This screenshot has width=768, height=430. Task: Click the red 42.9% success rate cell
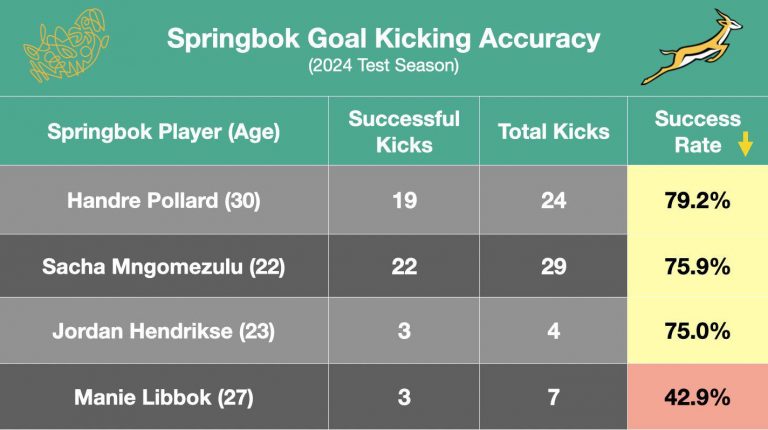pyautogui.click(x=697, y=397)
